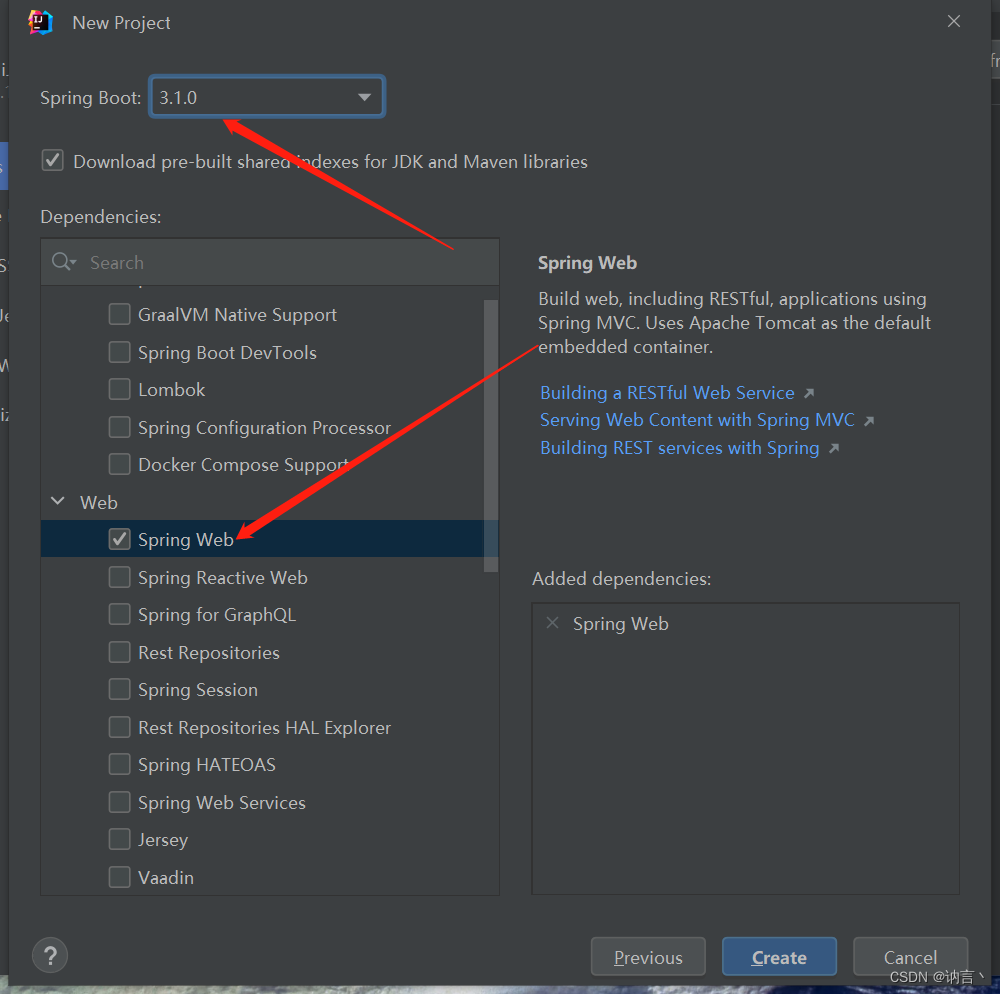Check Rest Repositories dependency
The image size is (1000, 994).
[x=119, y=652]
